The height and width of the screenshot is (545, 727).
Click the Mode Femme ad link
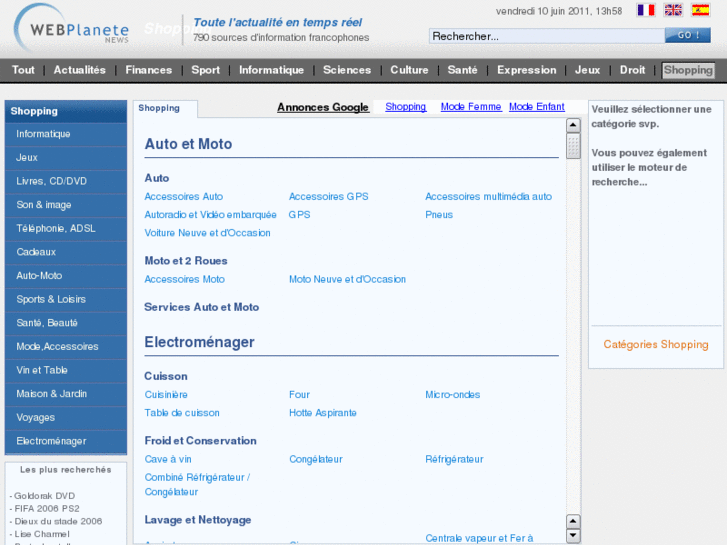[x=471, y=107]
